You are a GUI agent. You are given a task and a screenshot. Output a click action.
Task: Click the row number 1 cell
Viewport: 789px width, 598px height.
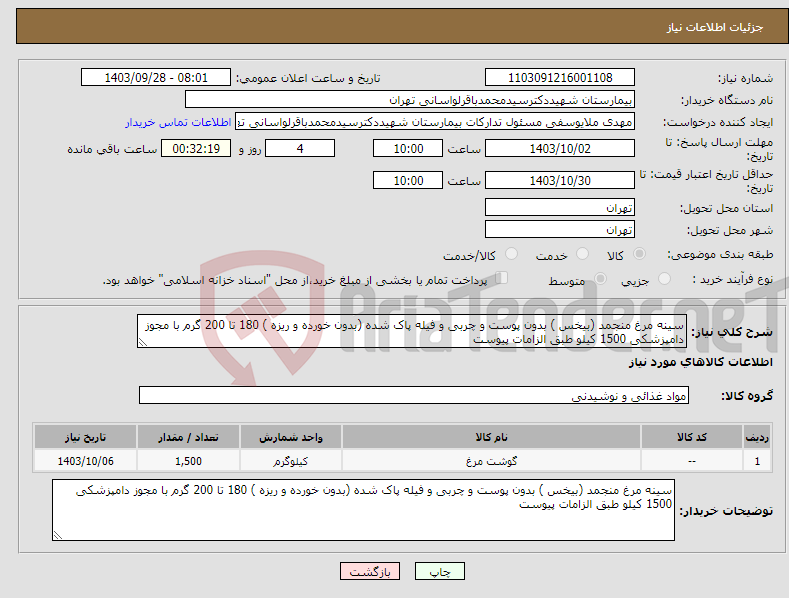[757, 461]
